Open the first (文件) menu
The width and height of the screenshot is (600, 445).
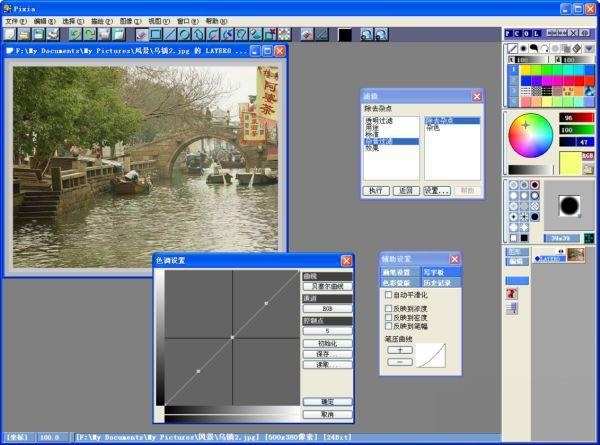point(16,21)
